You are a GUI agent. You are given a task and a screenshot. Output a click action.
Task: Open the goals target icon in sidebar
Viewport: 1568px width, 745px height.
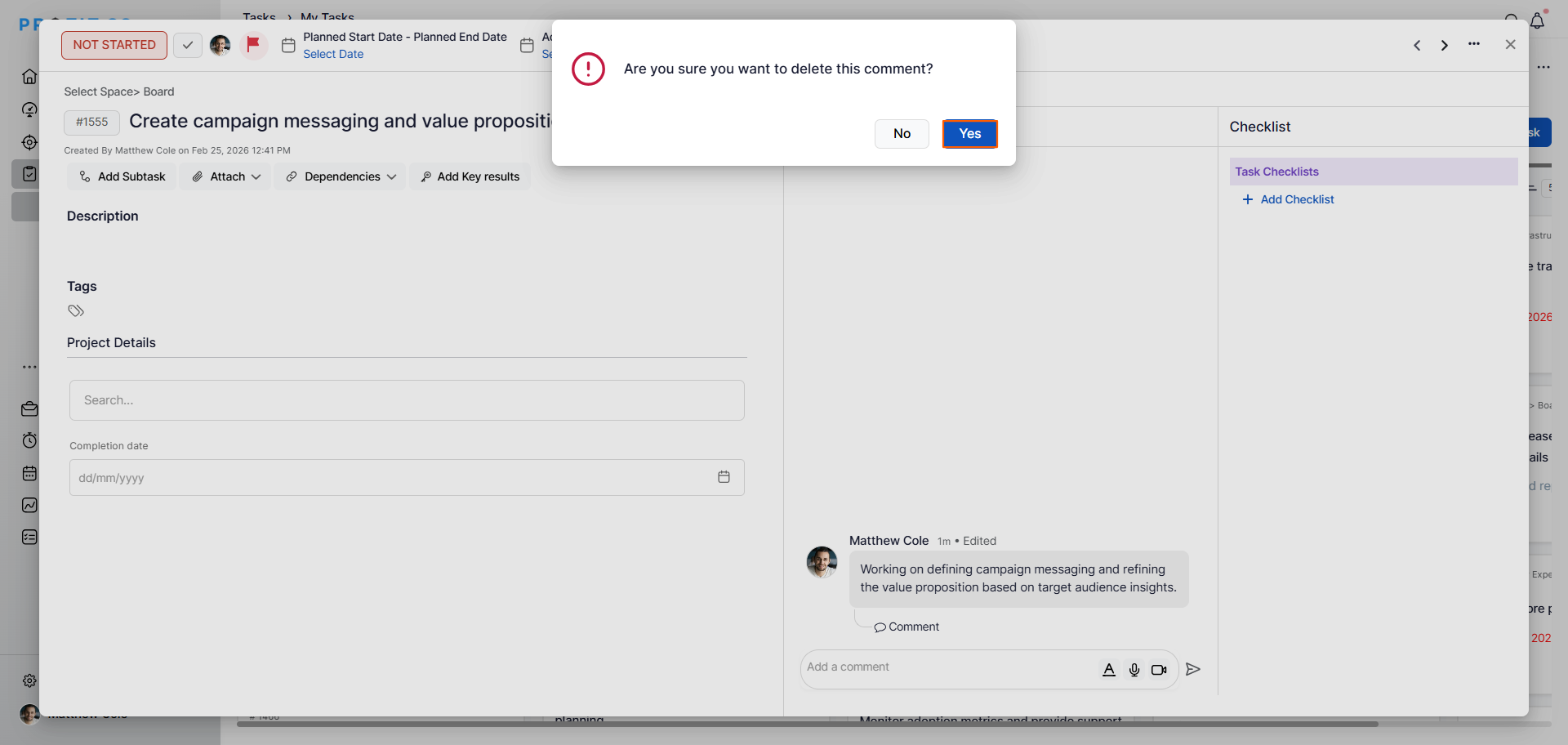coord(29,142)
